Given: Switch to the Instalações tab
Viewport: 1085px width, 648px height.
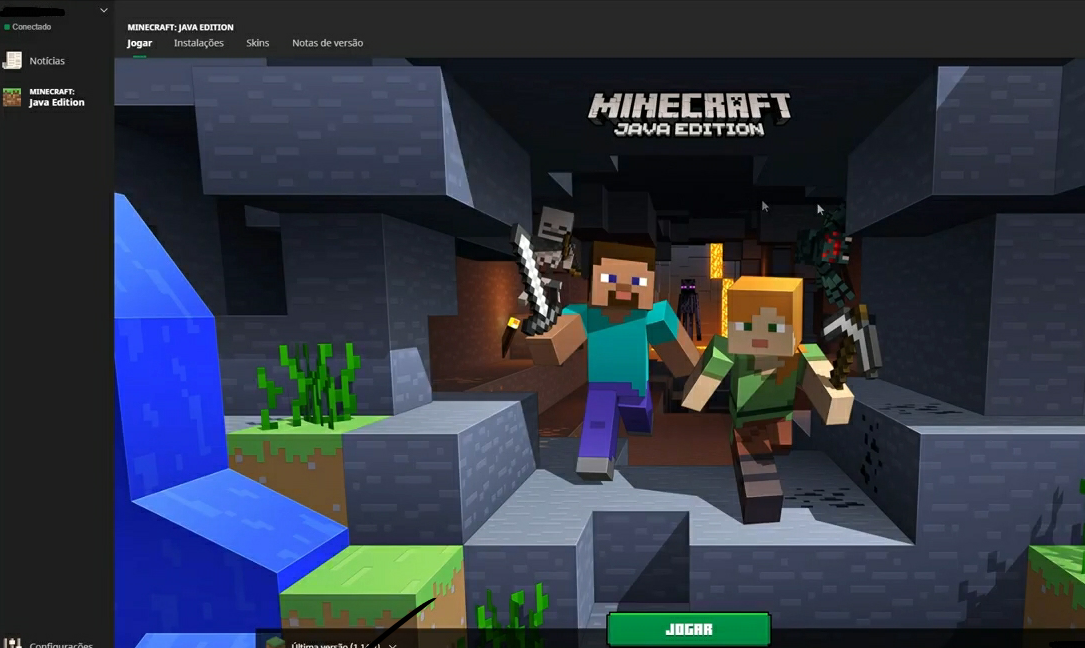Looking at the screenshot, I should [x=199, y=43].
